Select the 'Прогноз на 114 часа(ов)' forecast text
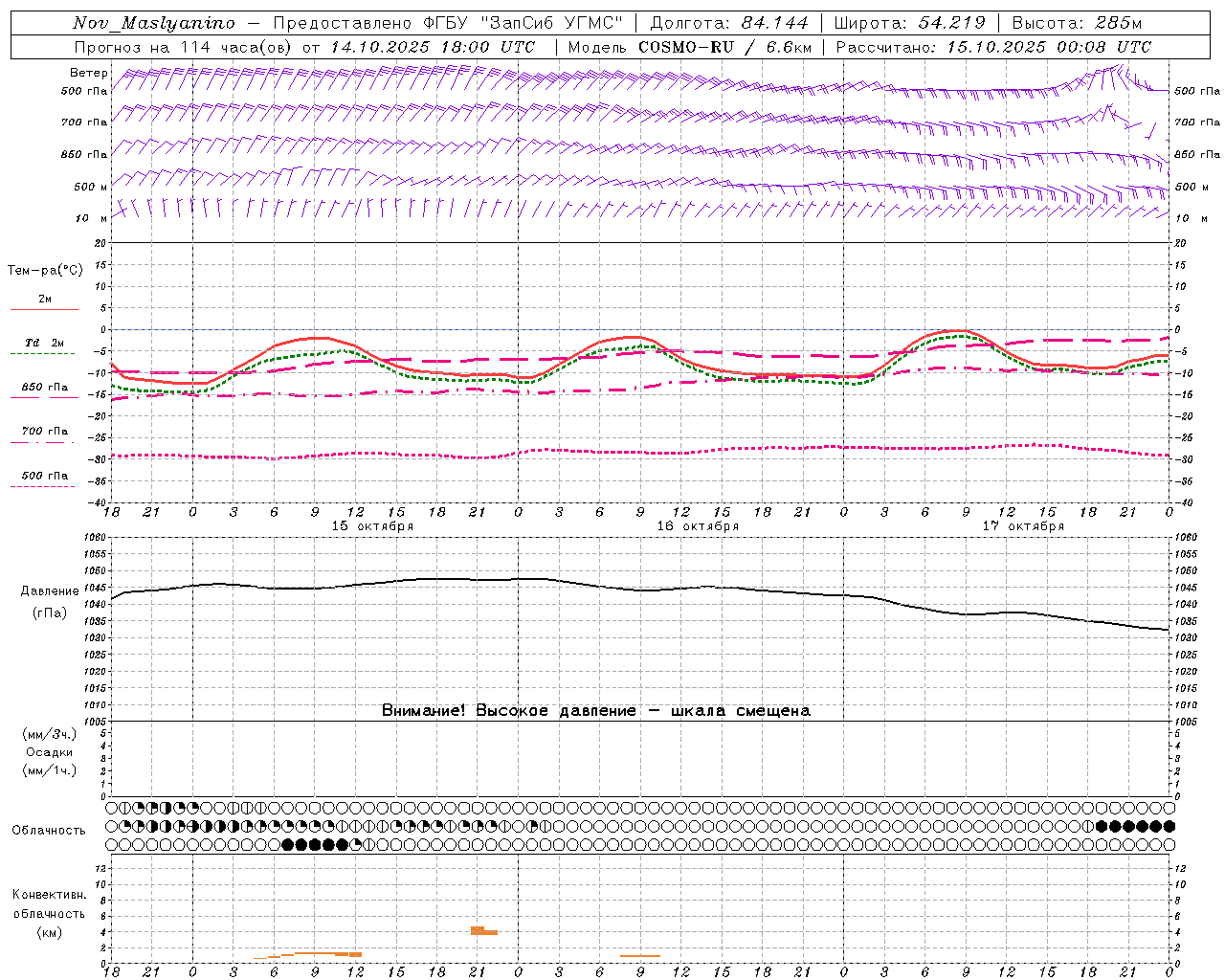 (x=185, y=47)
